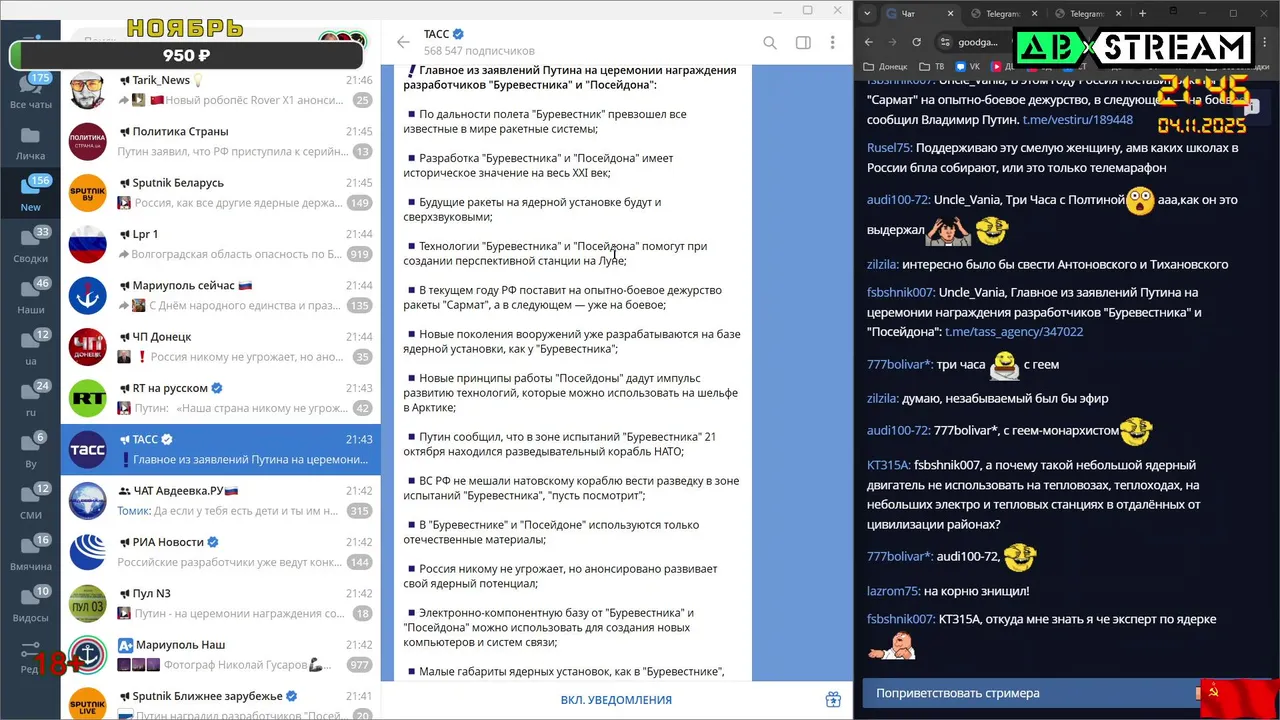Screen dimensions: 1280x720
Task: Go back from the ТАСС channel view
Action: pyautogui.click(x=403, y=42)
